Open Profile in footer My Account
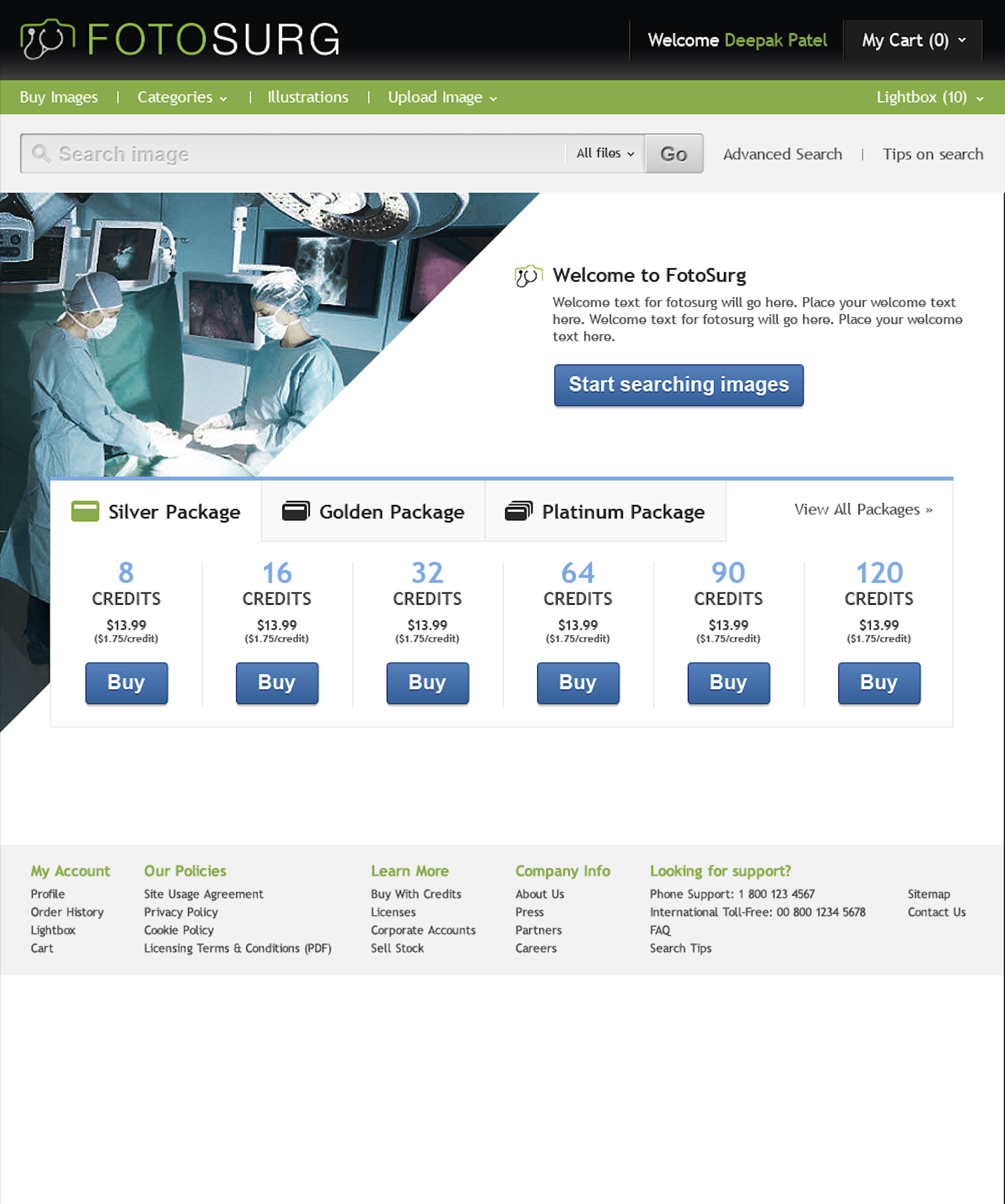This screenshot has height=1204, width=1005. point(48,894)
